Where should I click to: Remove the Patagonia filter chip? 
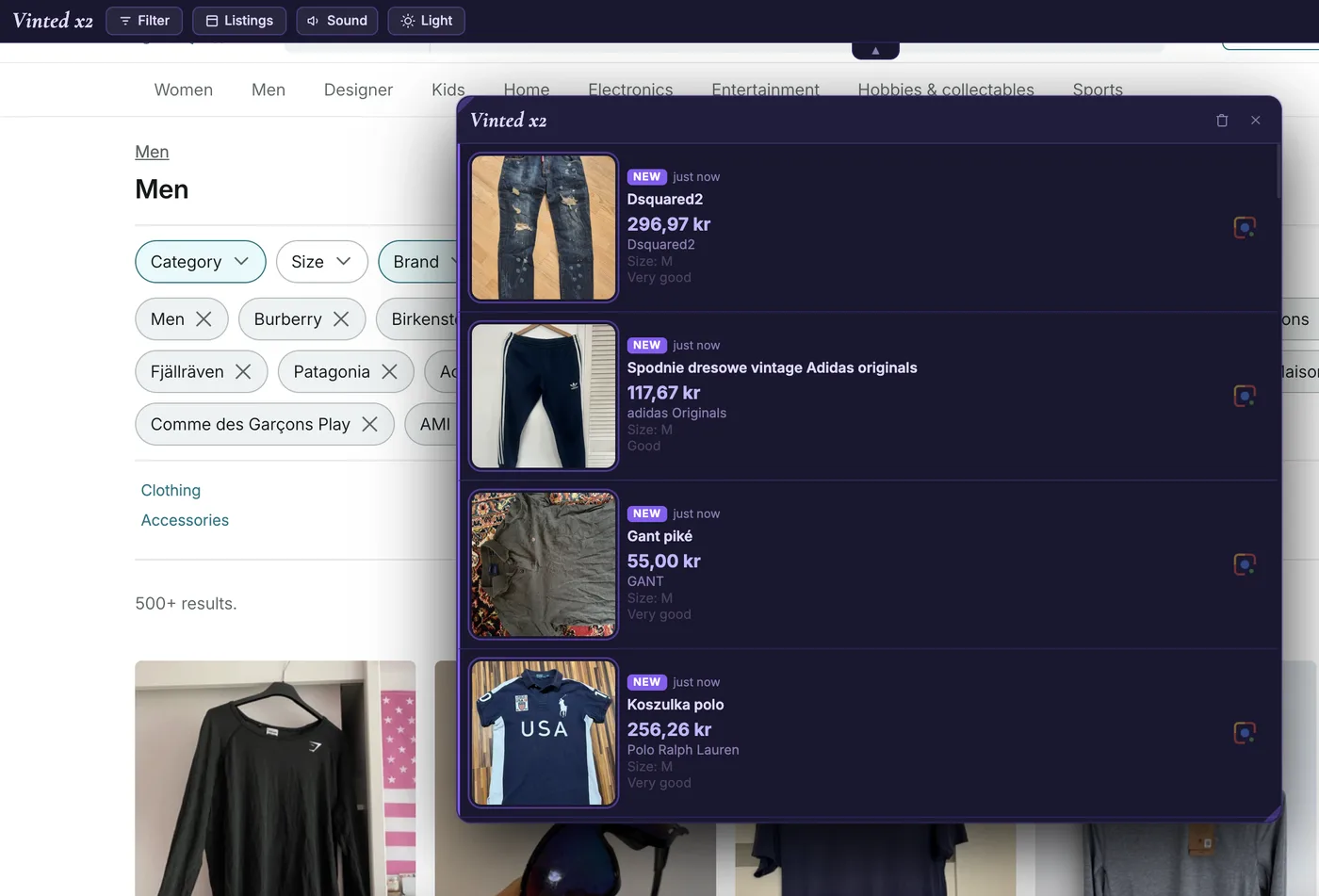pos(389,372)
